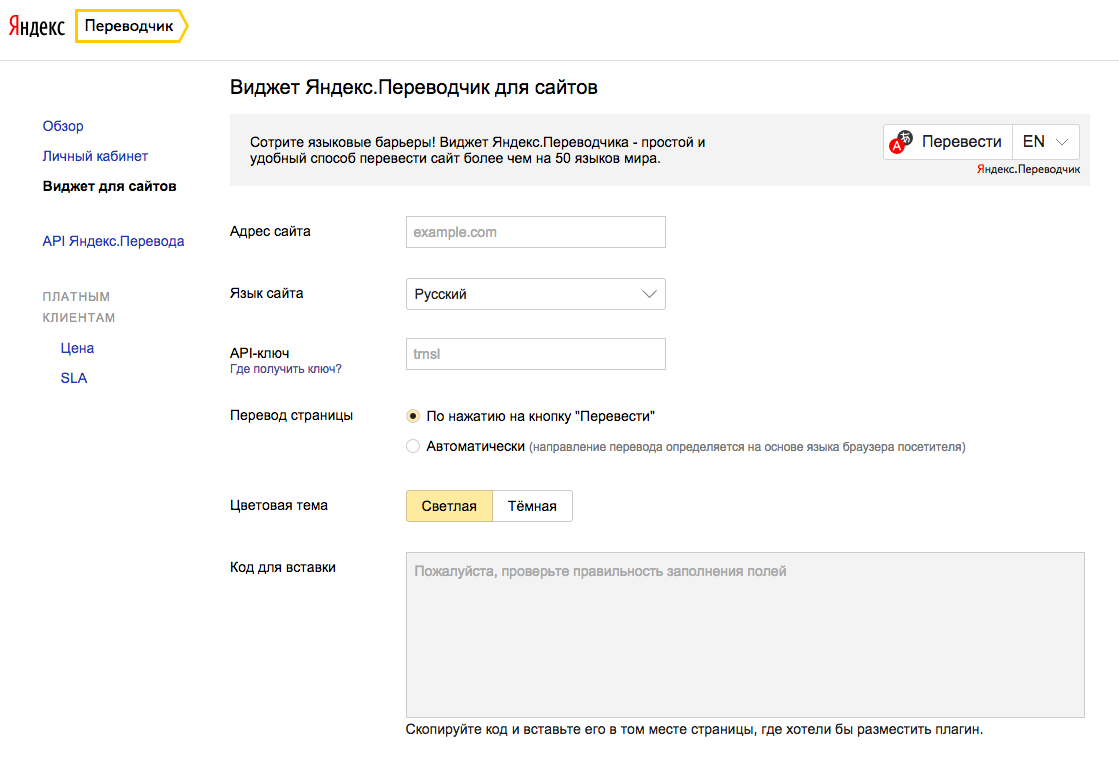Viewport: 1119px width, 759px height.
Task: Open API Яндекс.Перевода link
Action: pos(113,241)
